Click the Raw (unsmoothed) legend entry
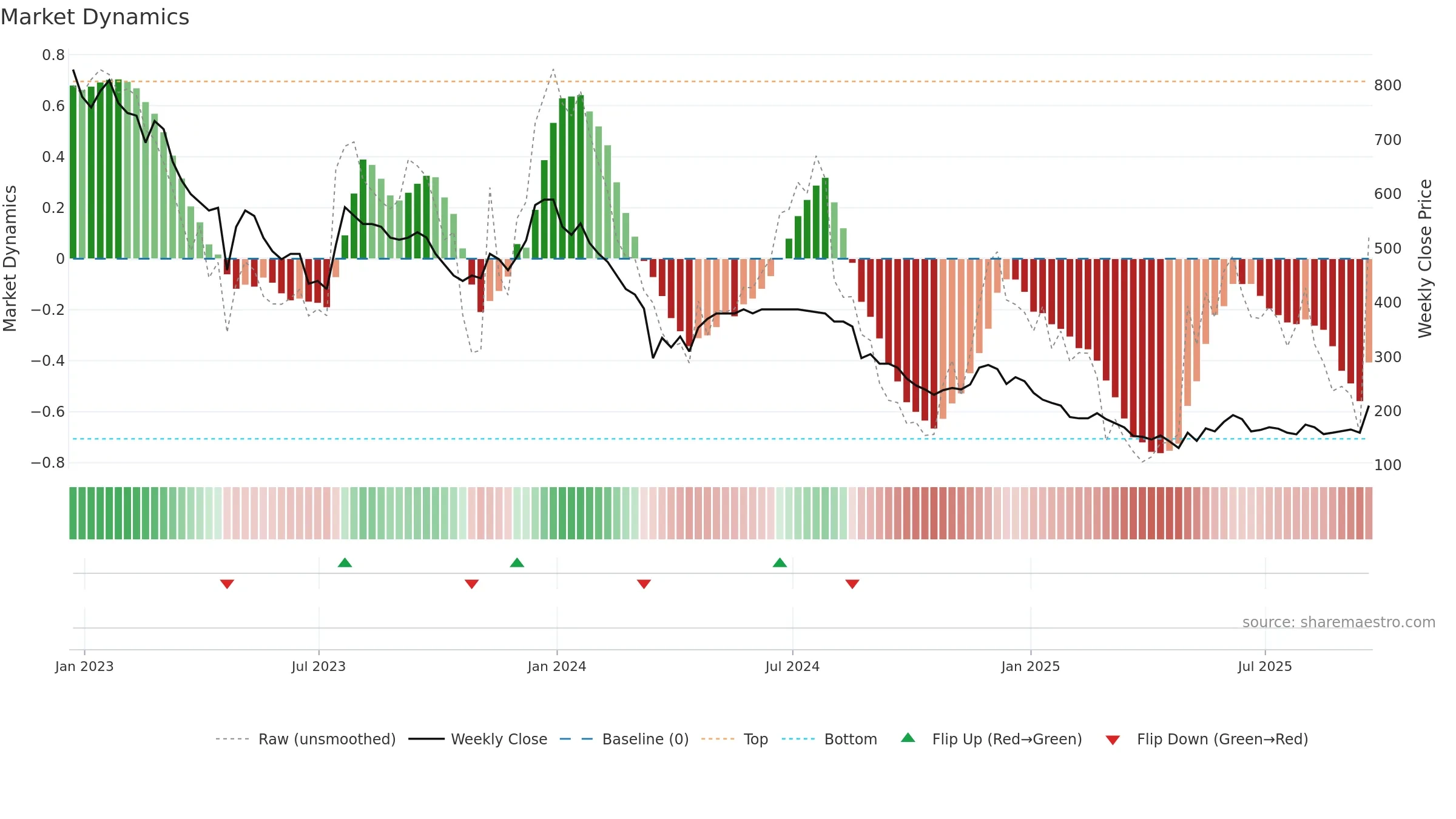Screen dimensions: 1456x819 click(306, 739)
